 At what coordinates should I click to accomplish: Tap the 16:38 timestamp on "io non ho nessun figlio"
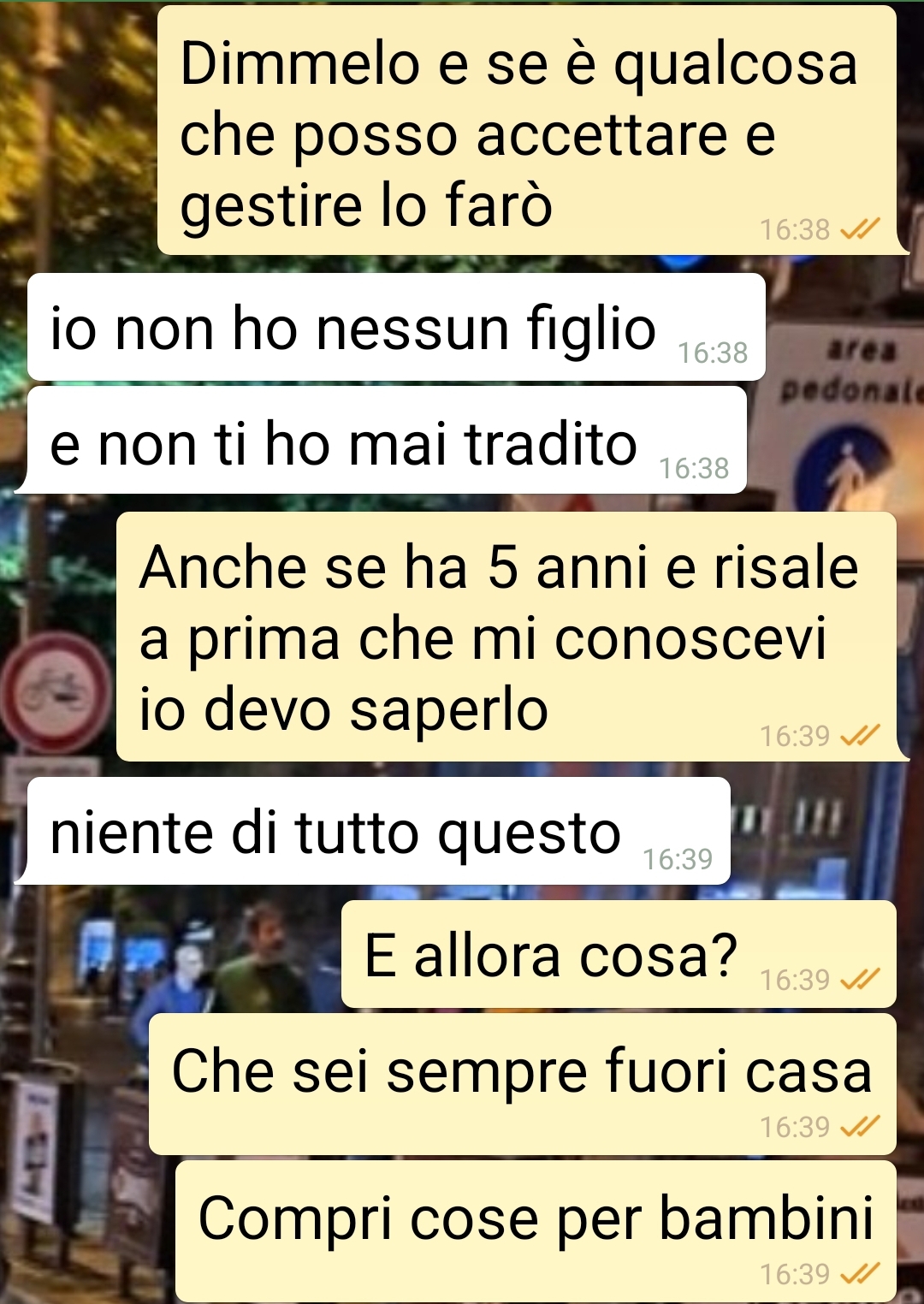coord(713,353)
